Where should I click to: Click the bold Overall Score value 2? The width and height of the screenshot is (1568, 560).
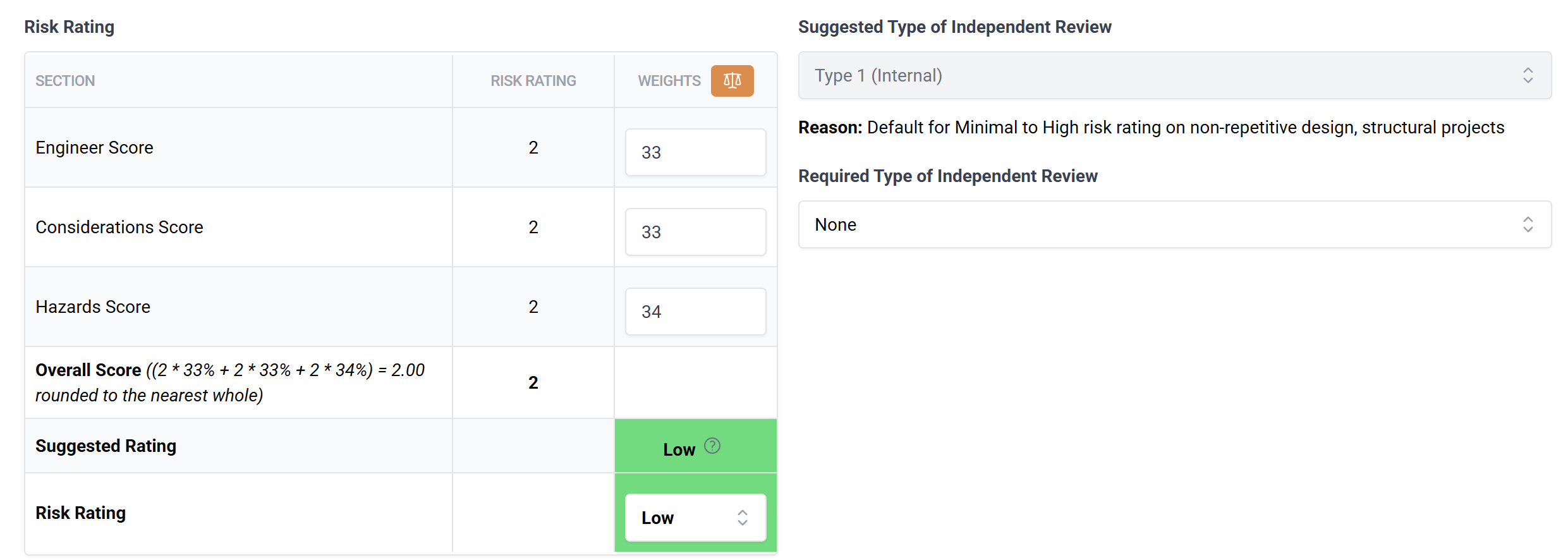pyautogui.click(x=533, y=382)
